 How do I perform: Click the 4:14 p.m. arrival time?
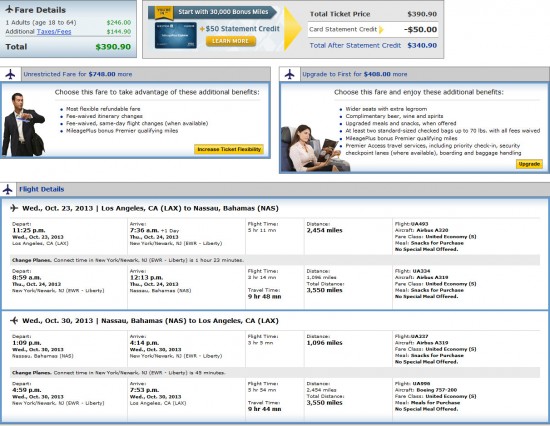click(x=144, y=342)
